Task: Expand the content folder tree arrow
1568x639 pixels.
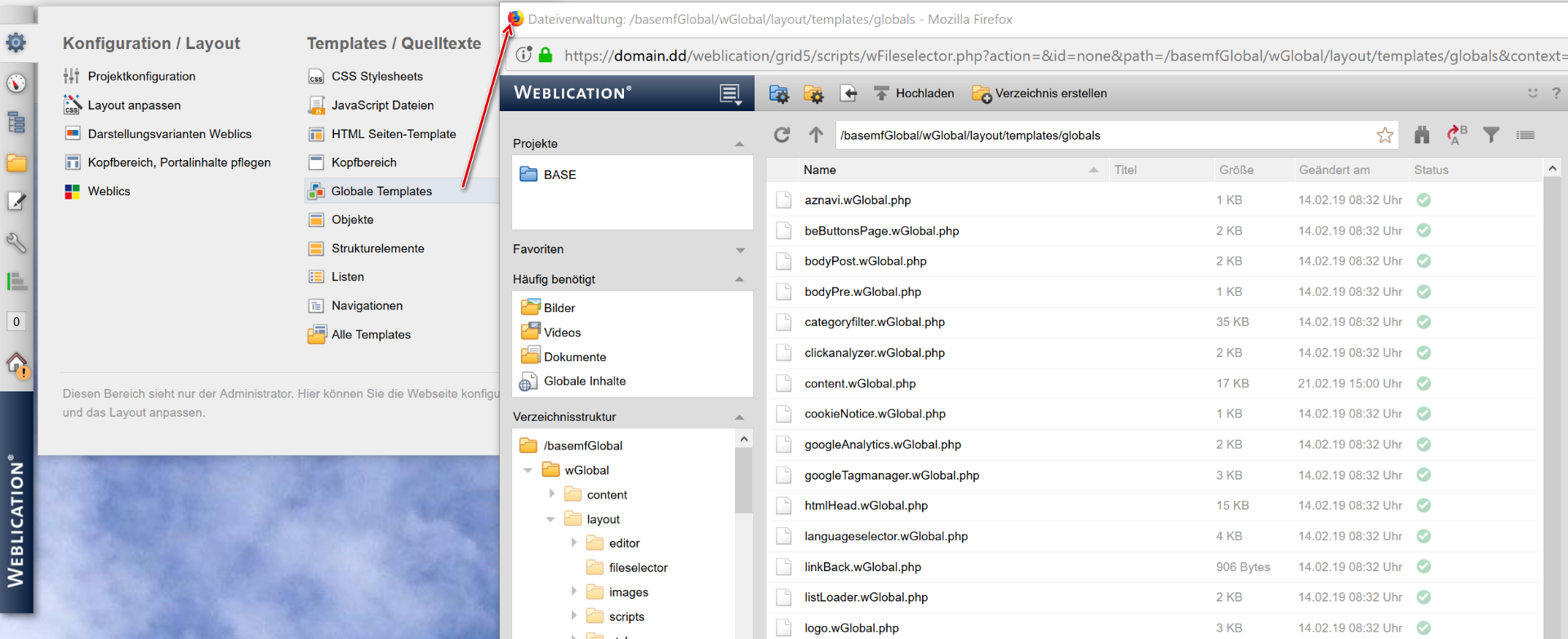Action: (x=551, y=494)
